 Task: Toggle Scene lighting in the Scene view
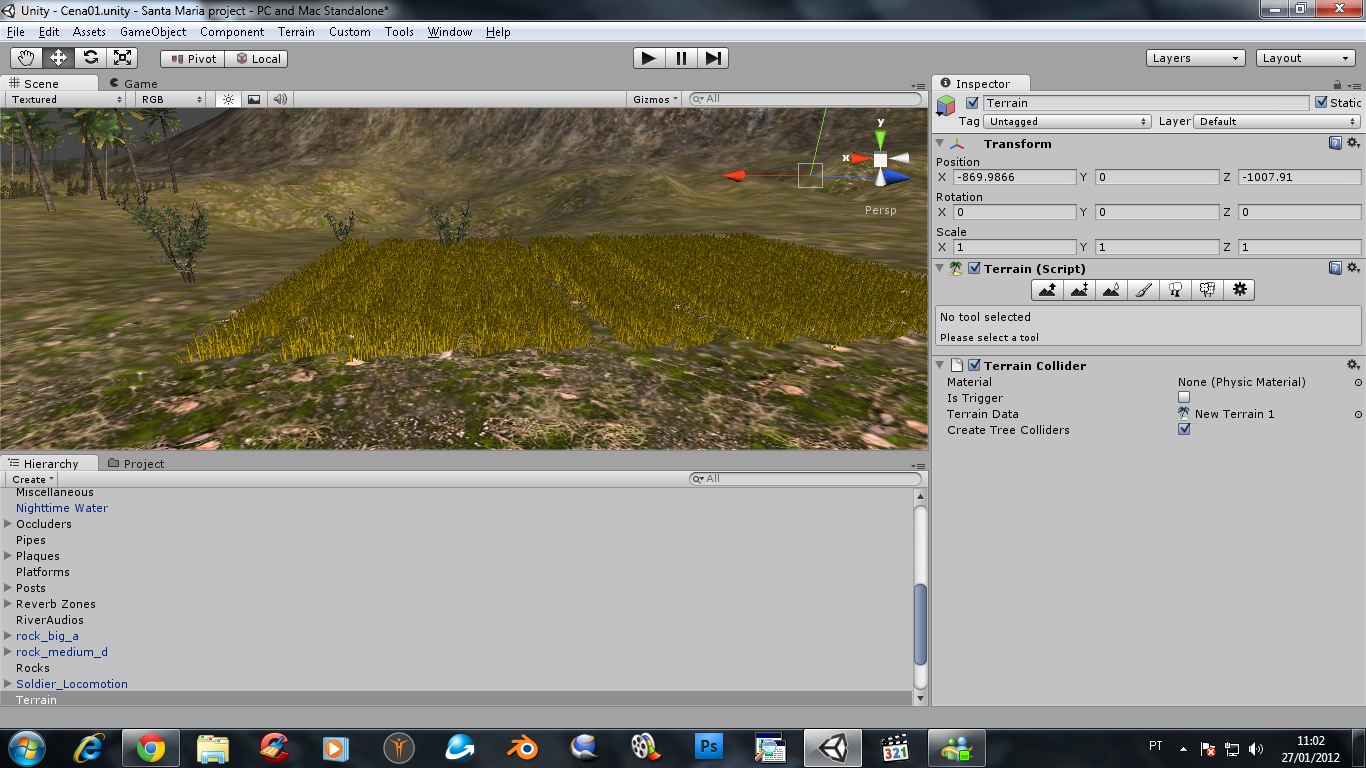coord(228,98)
